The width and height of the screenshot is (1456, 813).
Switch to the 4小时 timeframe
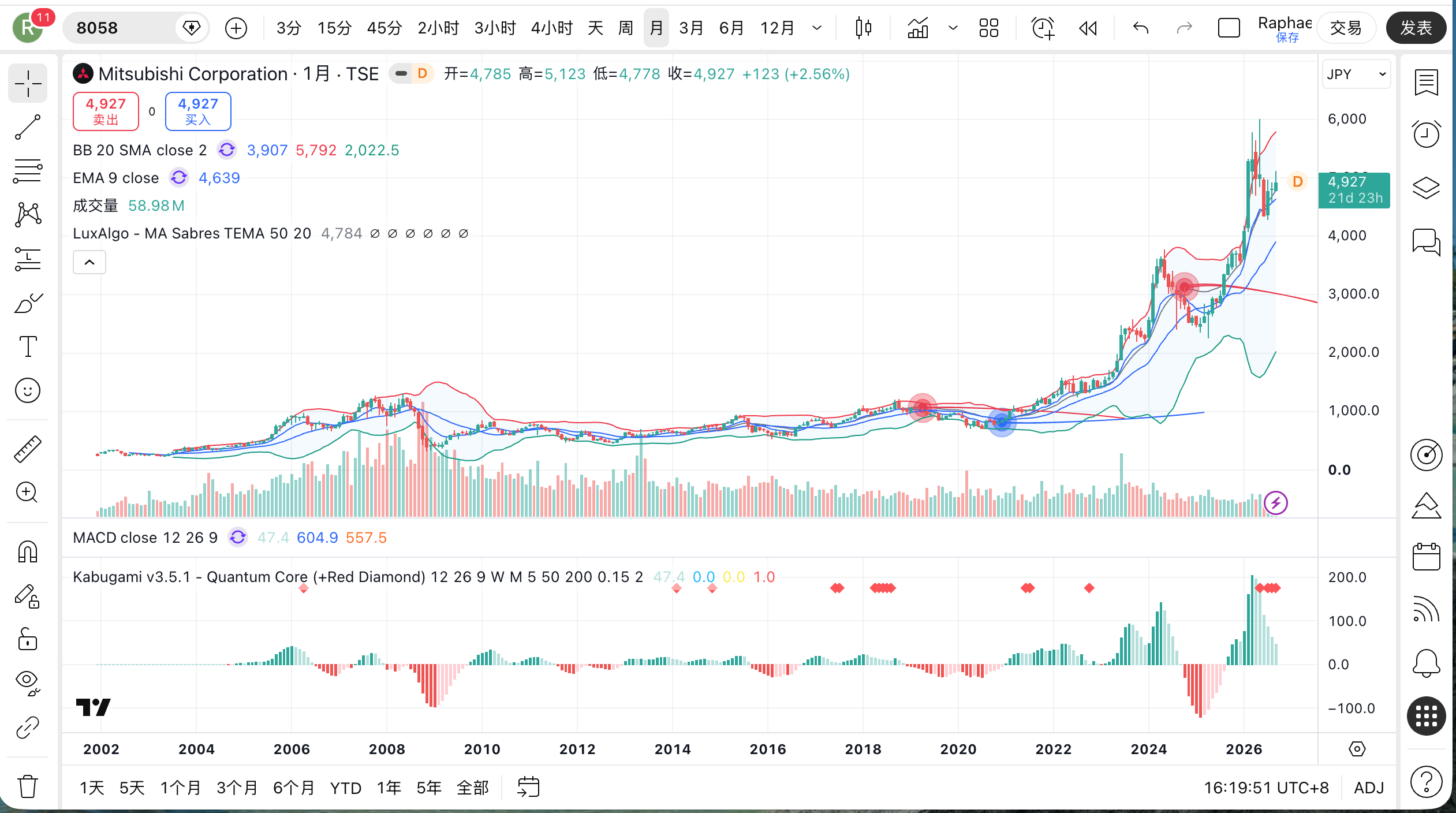[552, 28]
